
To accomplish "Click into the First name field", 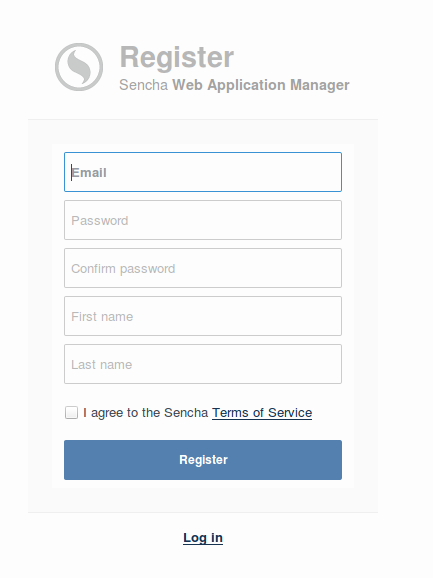I will coord(203,316).
